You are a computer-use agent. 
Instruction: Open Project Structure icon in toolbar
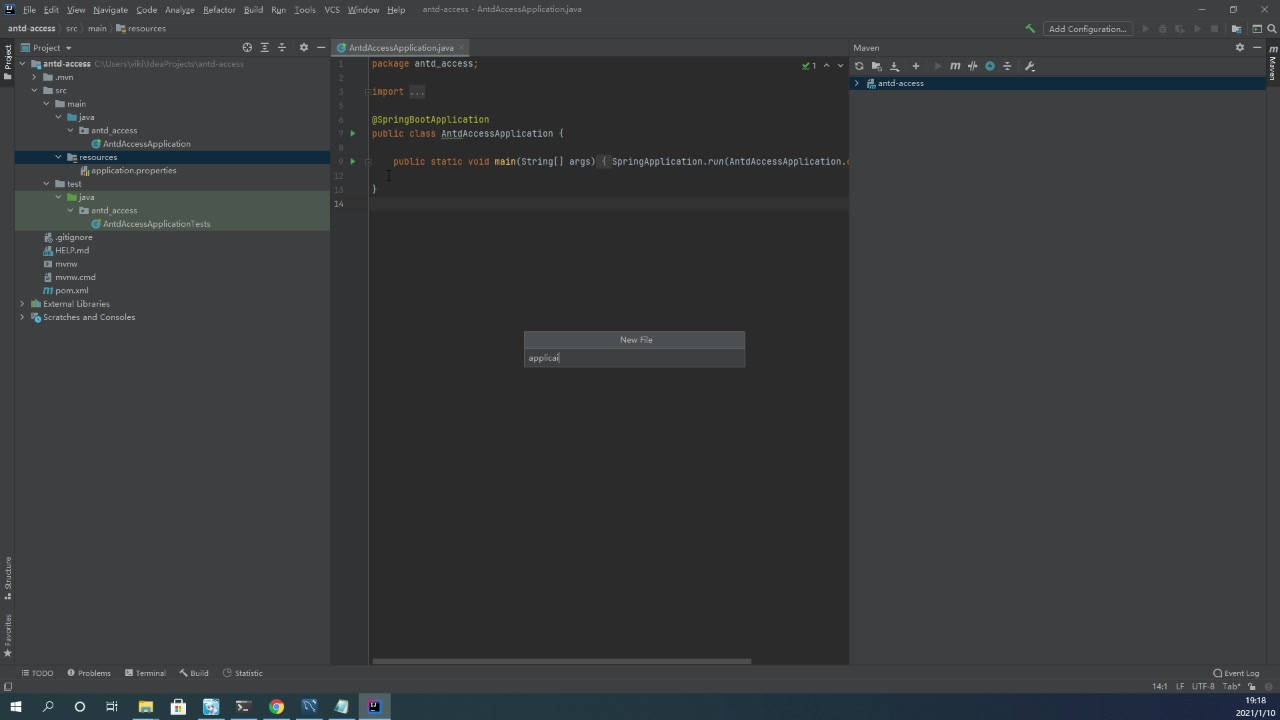(1237, 29)
